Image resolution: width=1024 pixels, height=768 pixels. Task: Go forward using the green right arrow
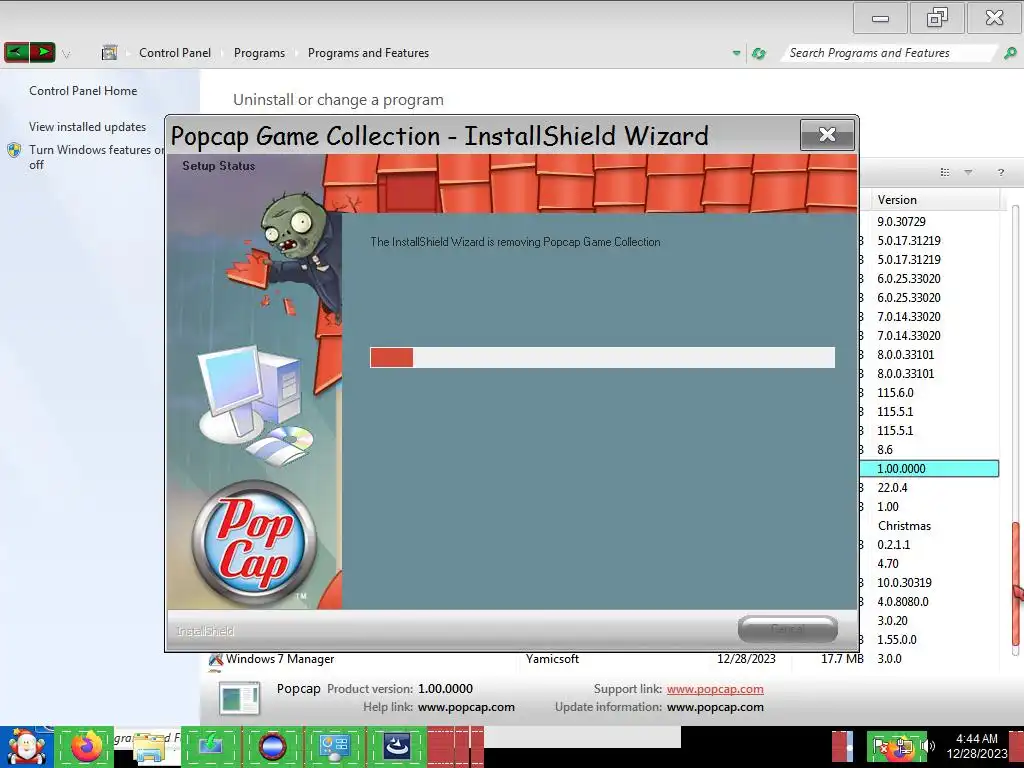[42, 52]
